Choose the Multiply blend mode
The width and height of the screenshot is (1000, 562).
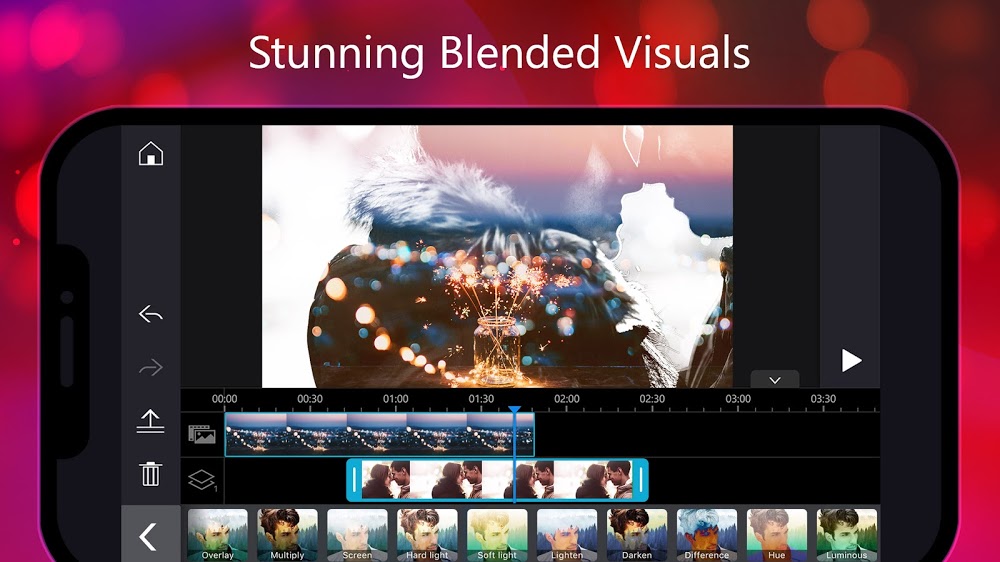[287, 535]
